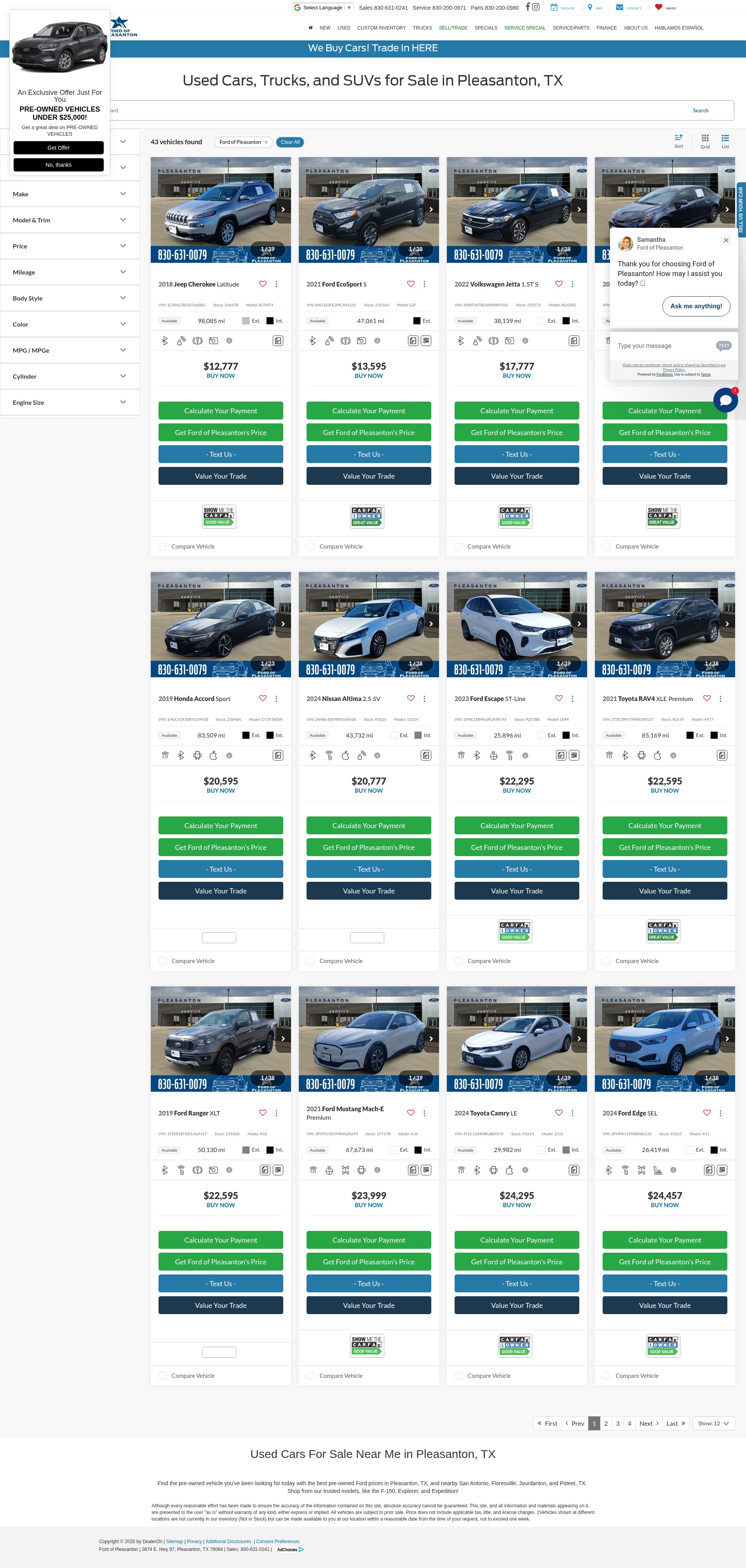Favorite the 2022 Volkswagen Jetta
The height and width of the screenshot is (1568, 746).
pos(559,284)
